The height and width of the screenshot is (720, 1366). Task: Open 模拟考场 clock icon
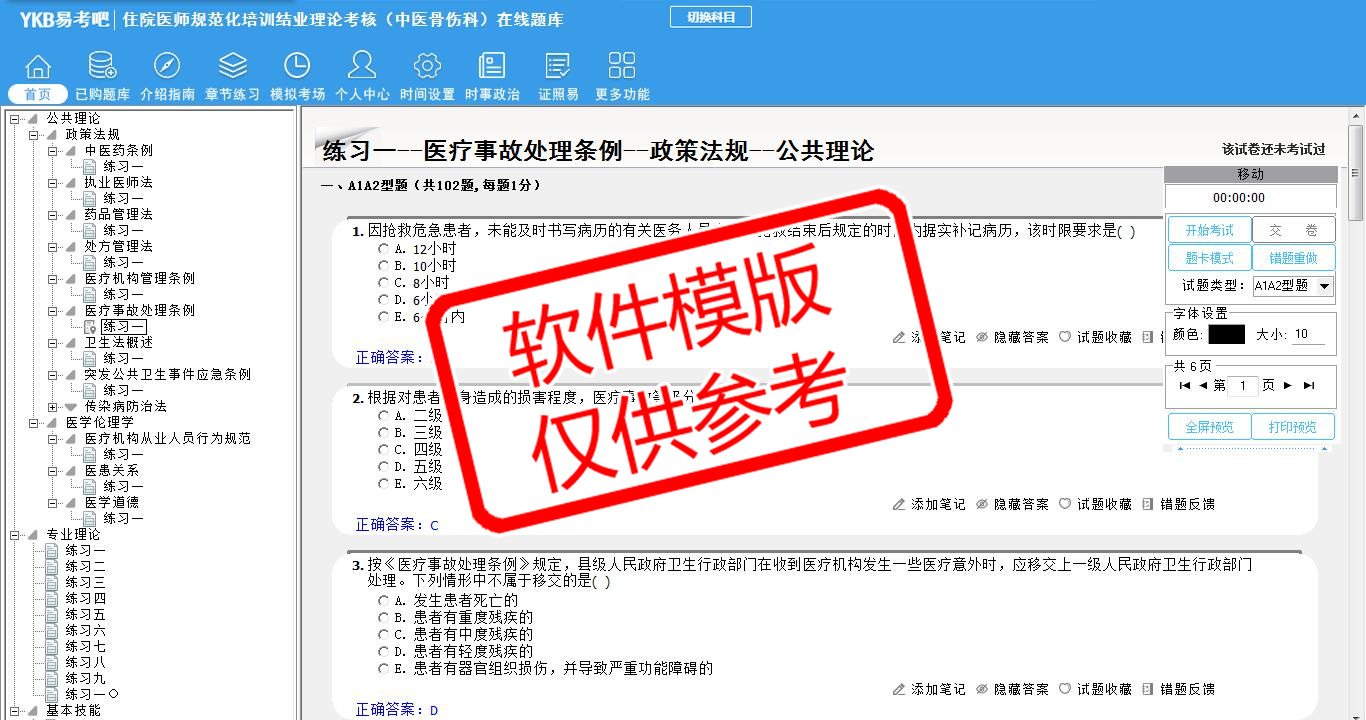[x=297, y=66]
